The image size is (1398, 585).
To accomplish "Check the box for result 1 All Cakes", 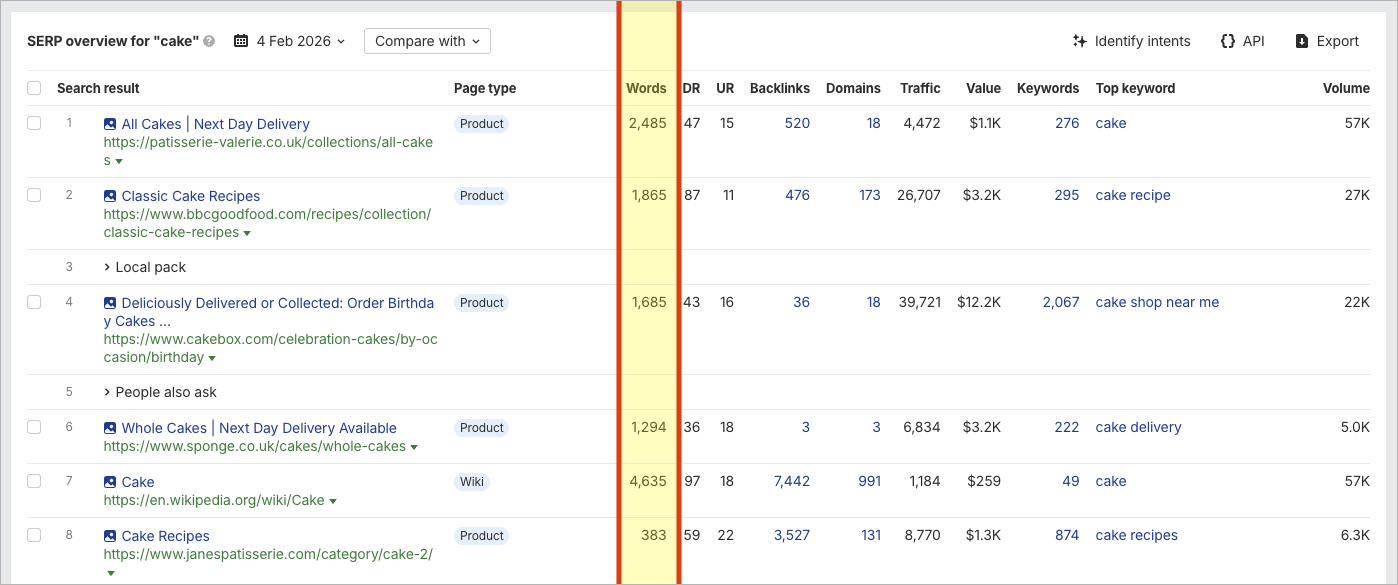I will (34, 123).
